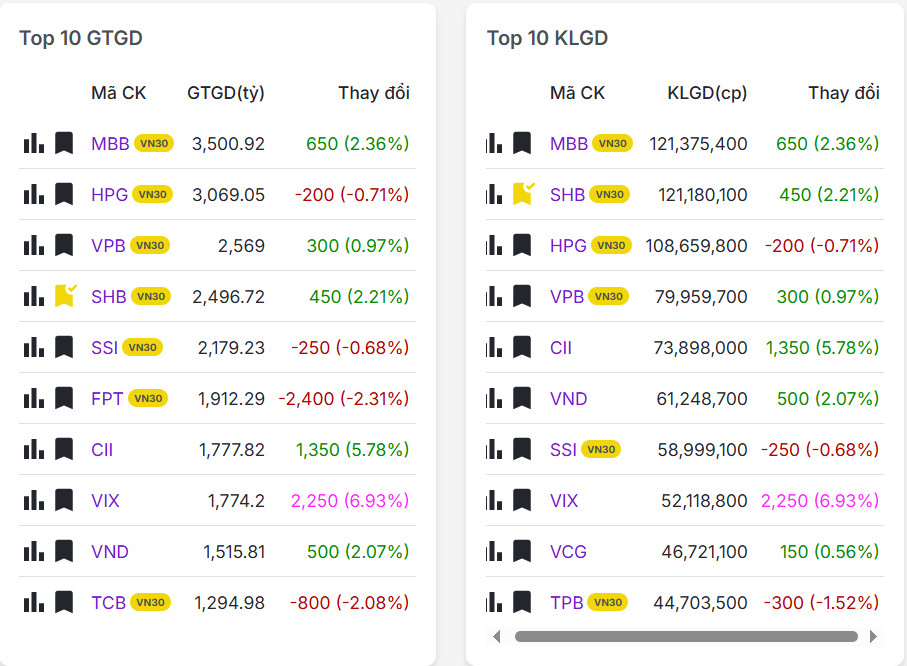907x666 pixels.
Task: Open chart icon for TPB in Top 10 KLGD
Action: pos(494,602)
